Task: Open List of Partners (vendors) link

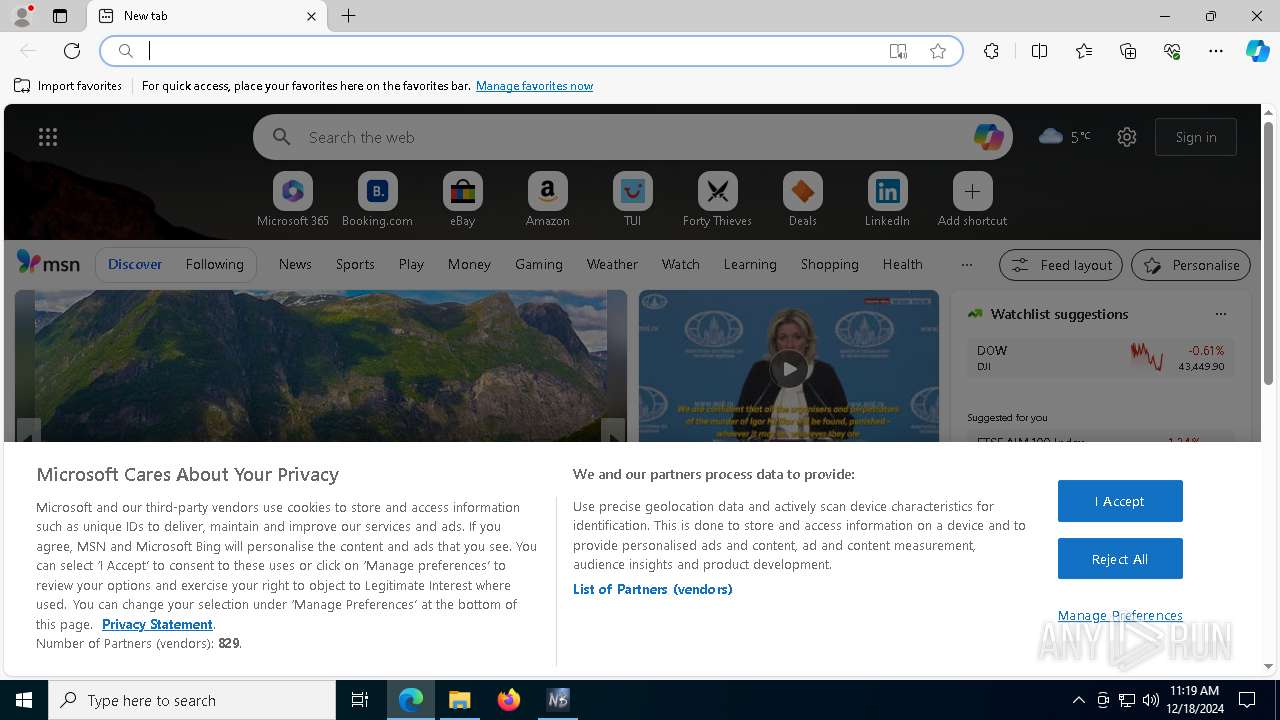Action: (x=653, y=589)
